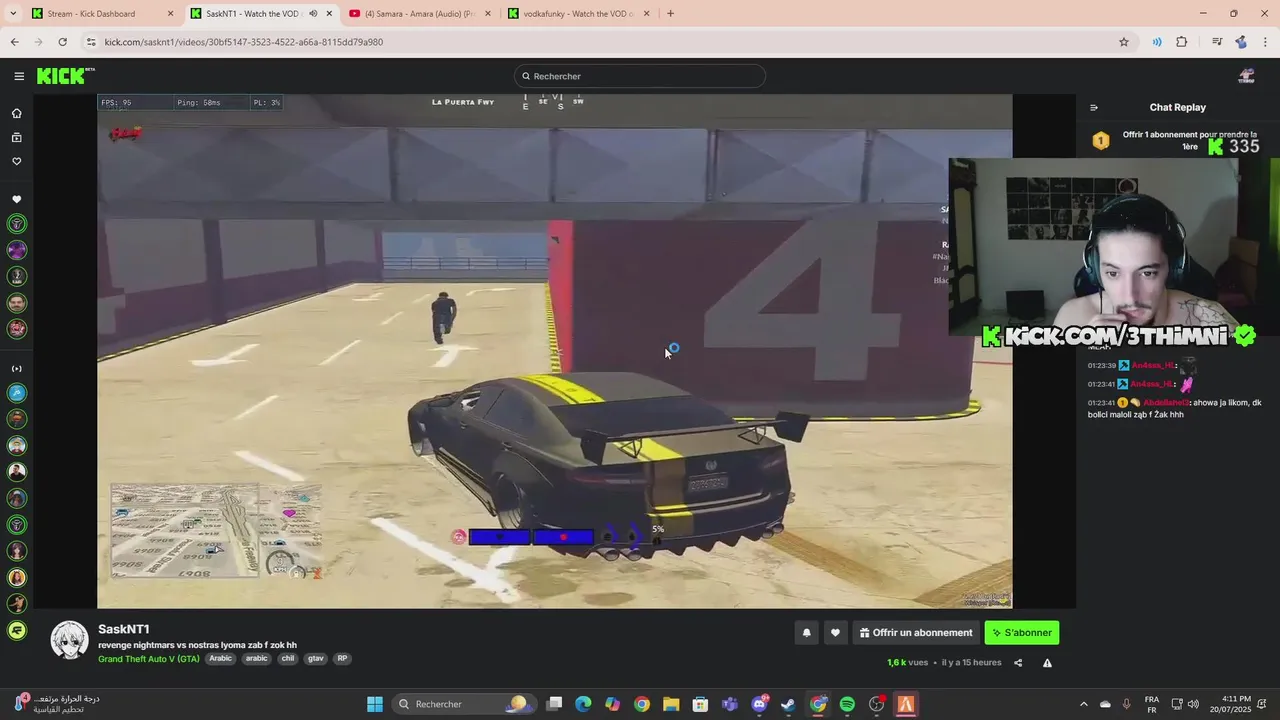Click the VOD video player
This screenshot has width=1280, height=720.
tap(555, 351)
